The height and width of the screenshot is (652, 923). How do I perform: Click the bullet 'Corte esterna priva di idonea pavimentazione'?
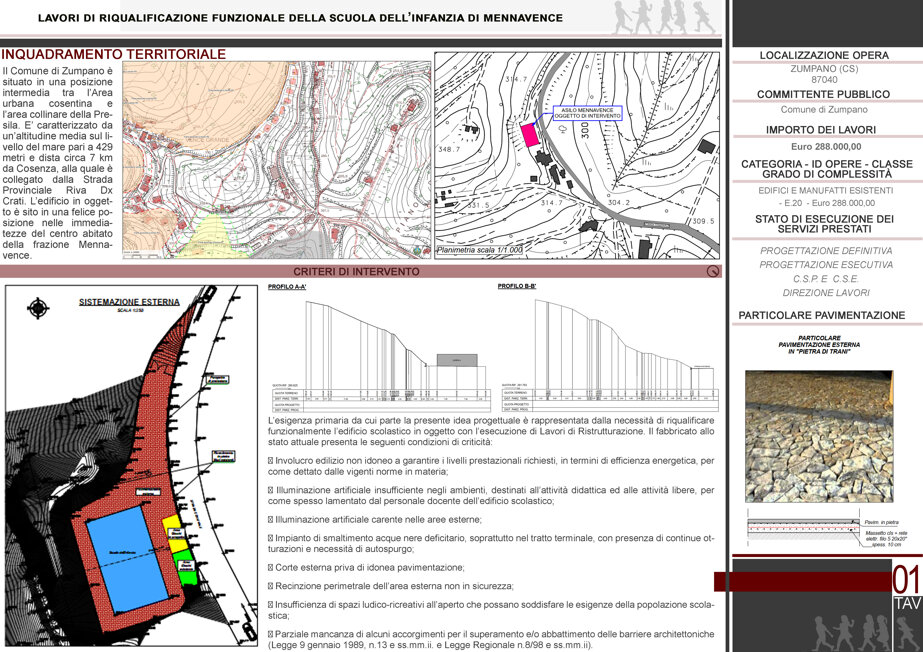pyautogui.click(x=366, y=568)
